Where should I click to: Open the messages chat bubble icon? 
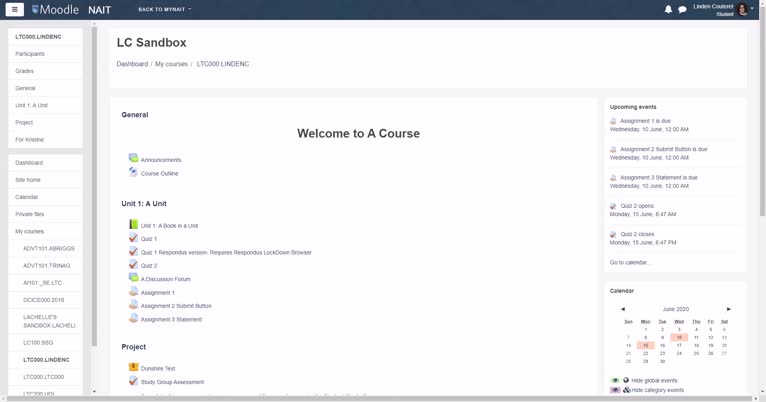coord(682,9)
